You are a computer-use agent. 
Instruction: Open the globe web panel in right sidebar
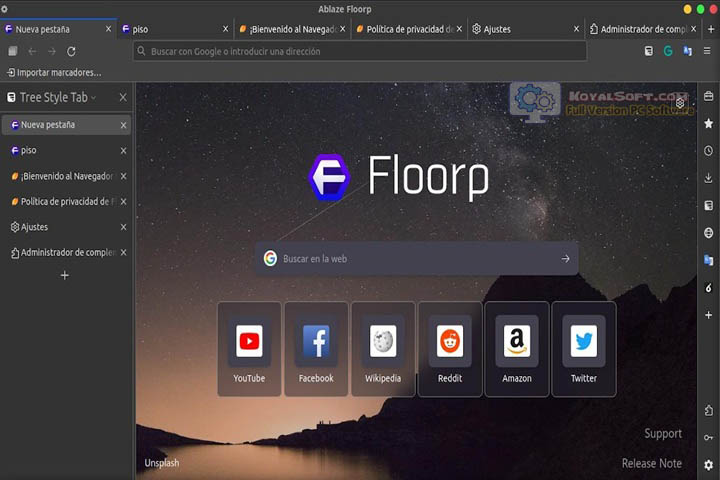pyautogui.click(x=709, y=233)
